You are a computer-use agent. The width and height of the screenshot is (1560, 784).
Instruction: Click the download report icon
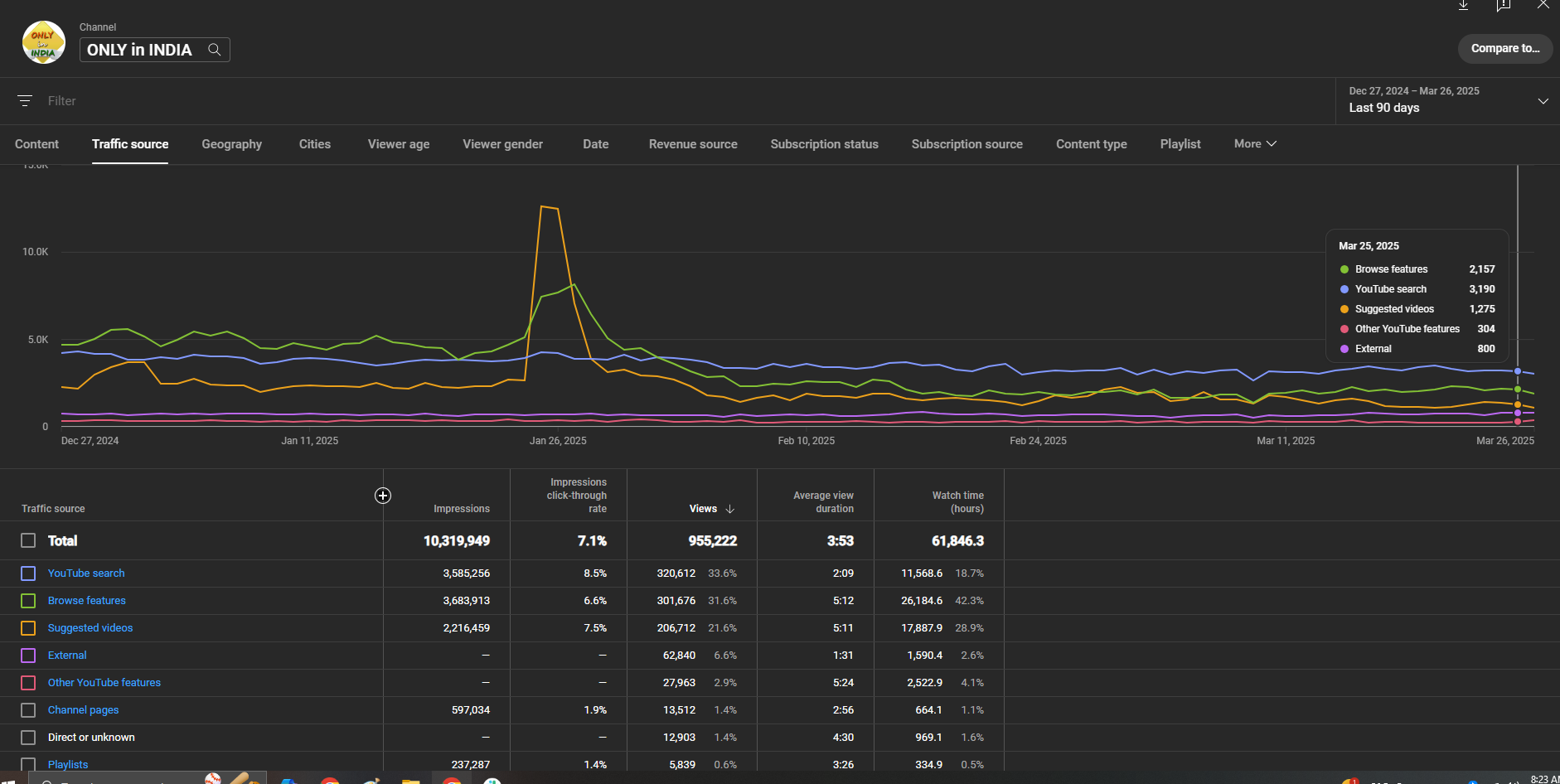[1464, 5]
